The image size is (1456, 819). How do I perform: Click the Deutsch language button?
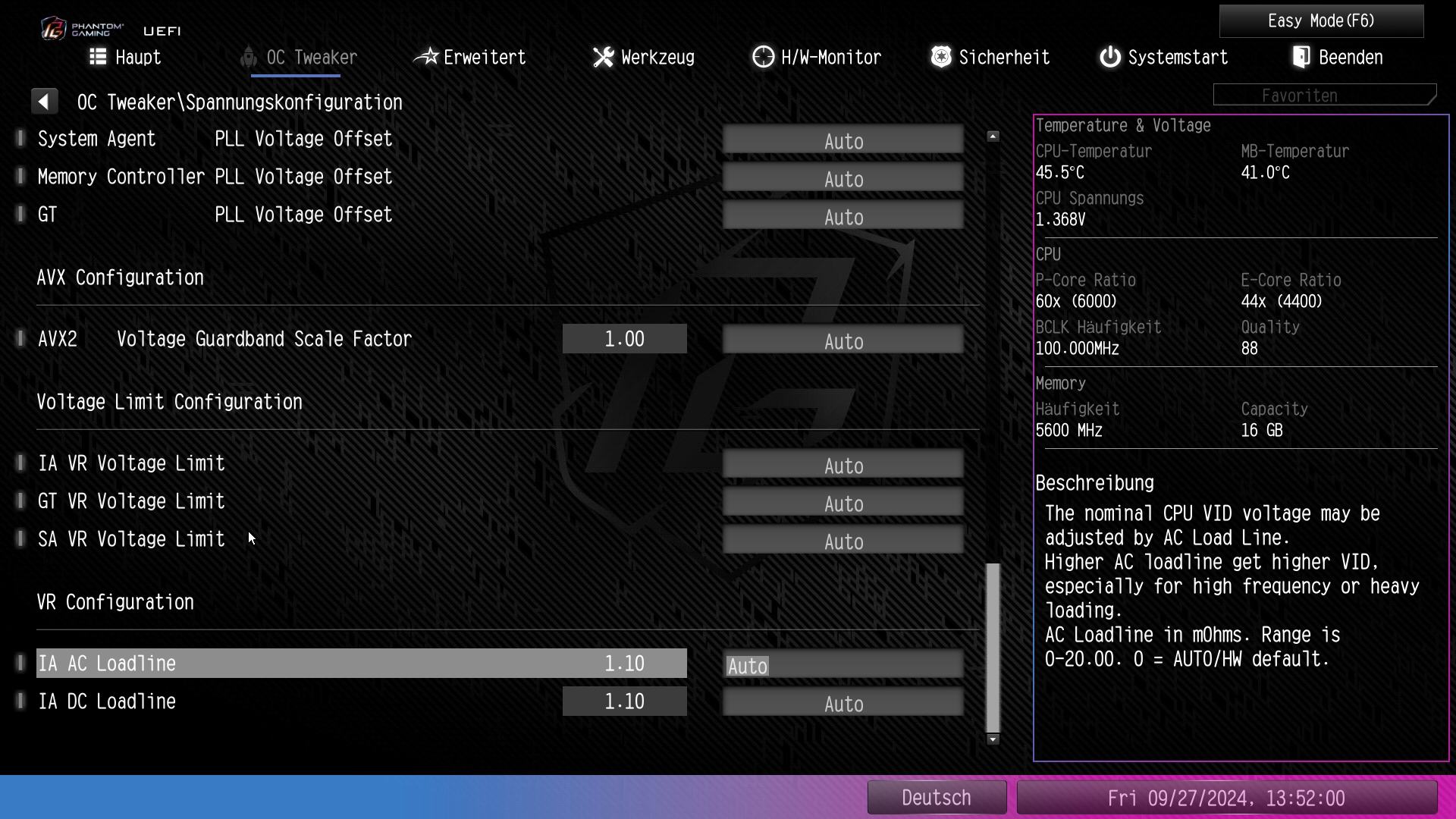pos(937,797)
